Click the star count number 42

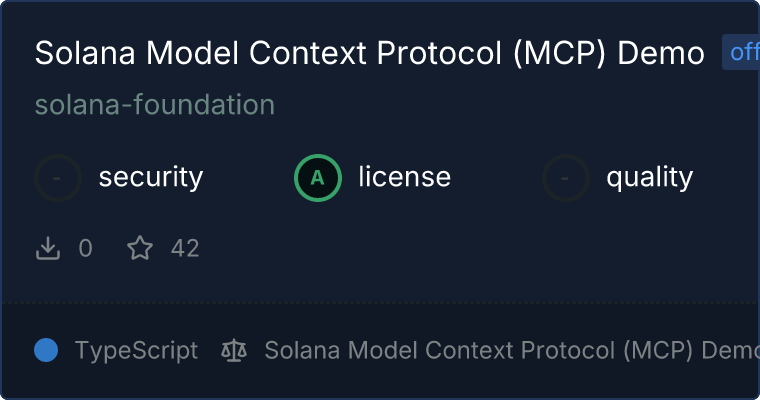point(185,248)
